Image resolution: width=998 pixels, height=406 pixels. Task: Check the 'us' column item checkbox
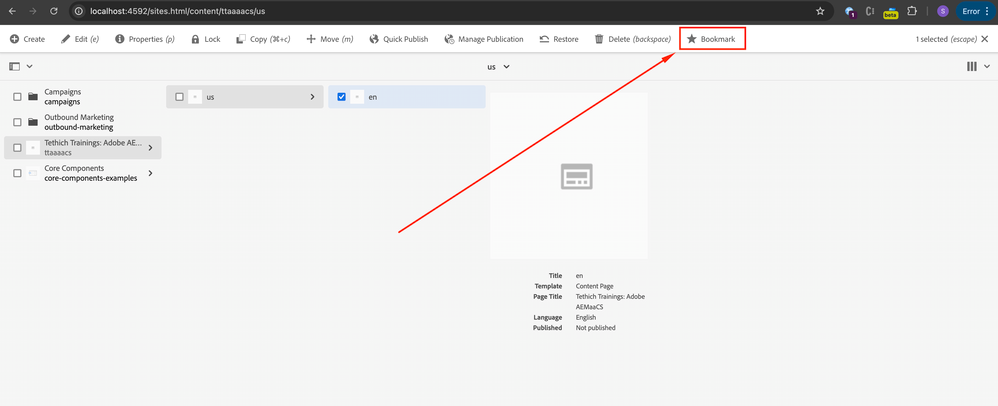pyautogui.click(x=179, y=97)
